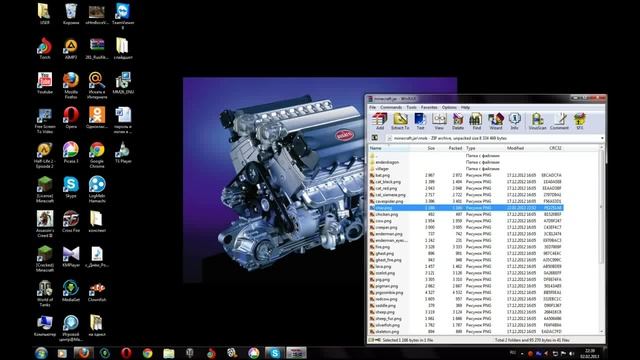Click the Info toolbar icon in WinRAR
640x360 pixels.
(x=514, y=121)
